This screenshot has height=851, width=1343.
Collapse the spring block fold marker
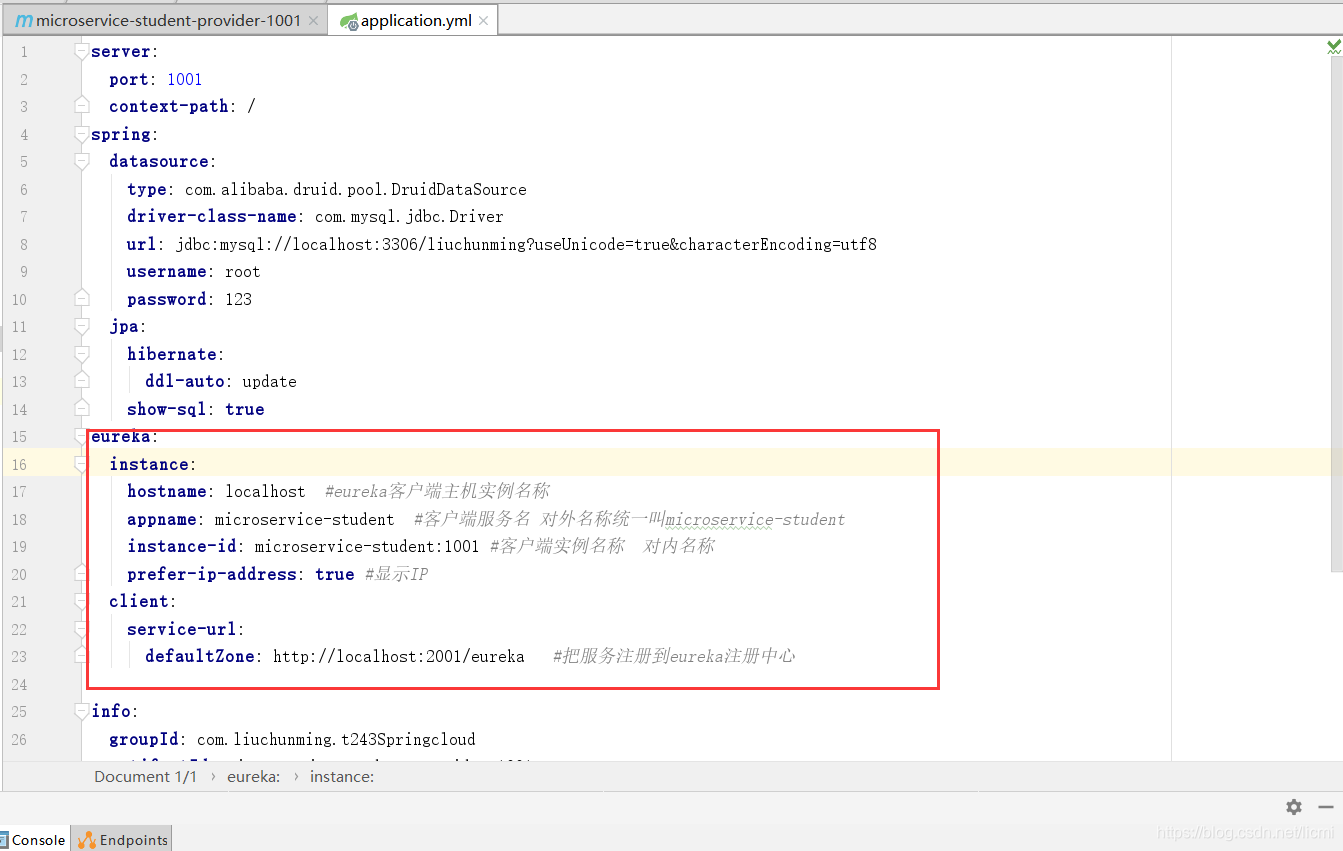[82, 135]
